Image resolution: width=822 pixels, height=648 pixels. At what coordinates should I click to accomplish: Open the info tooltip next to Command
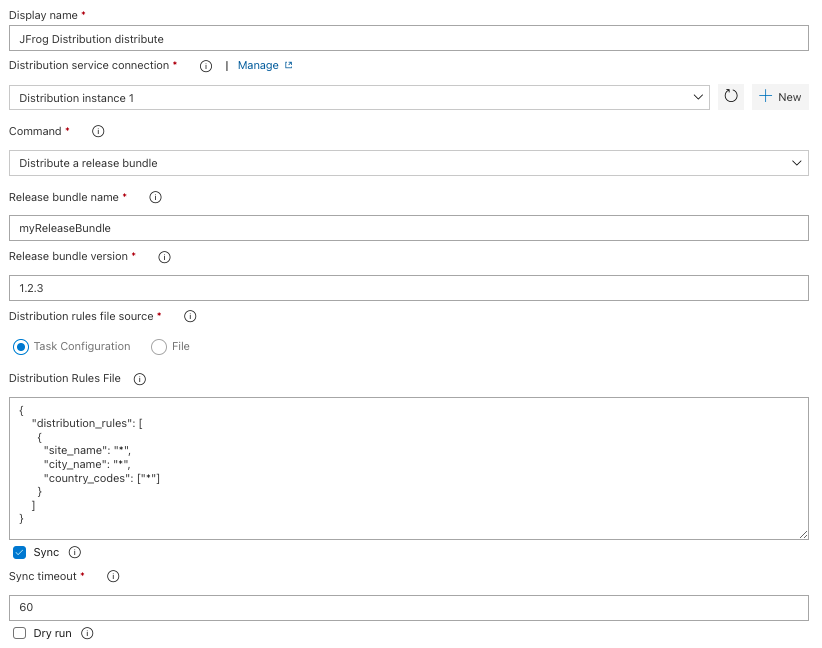point(96,130)
